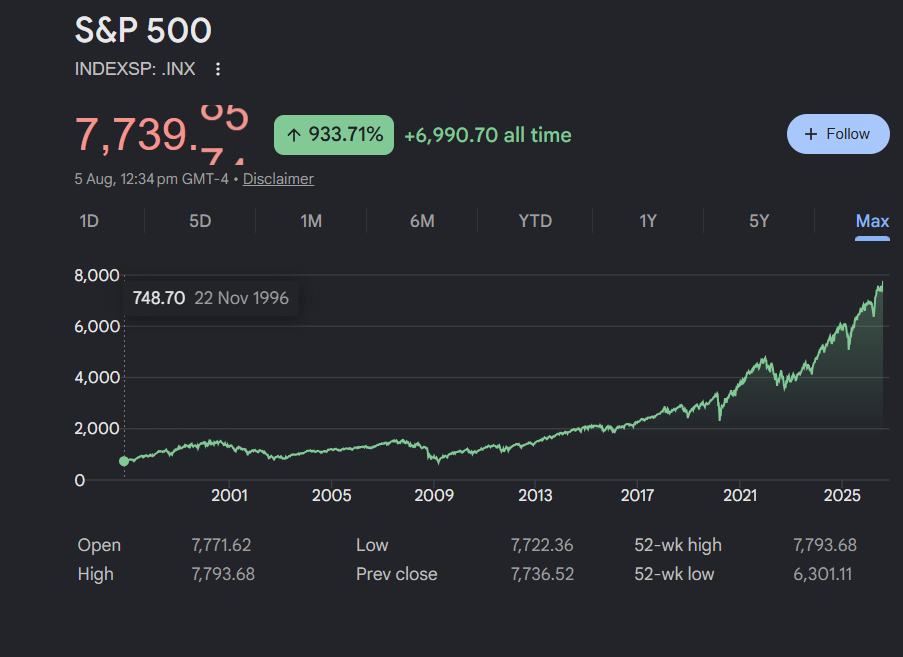Click the green data point marker on chart

pyautogui.click(x=124, y=461)
